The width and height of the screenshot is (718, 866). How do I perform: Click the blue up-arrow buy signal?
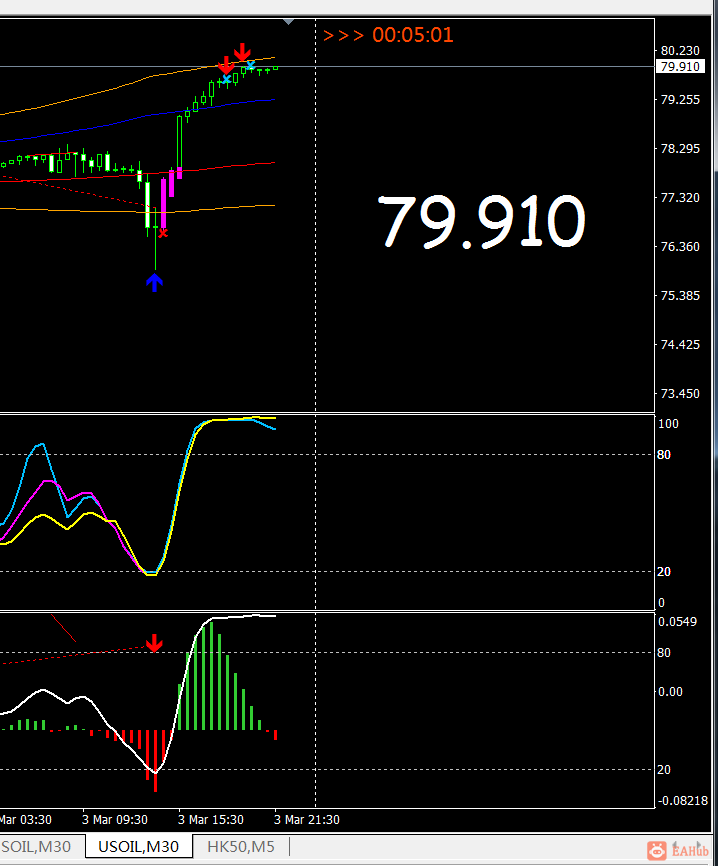coord(155,282)
